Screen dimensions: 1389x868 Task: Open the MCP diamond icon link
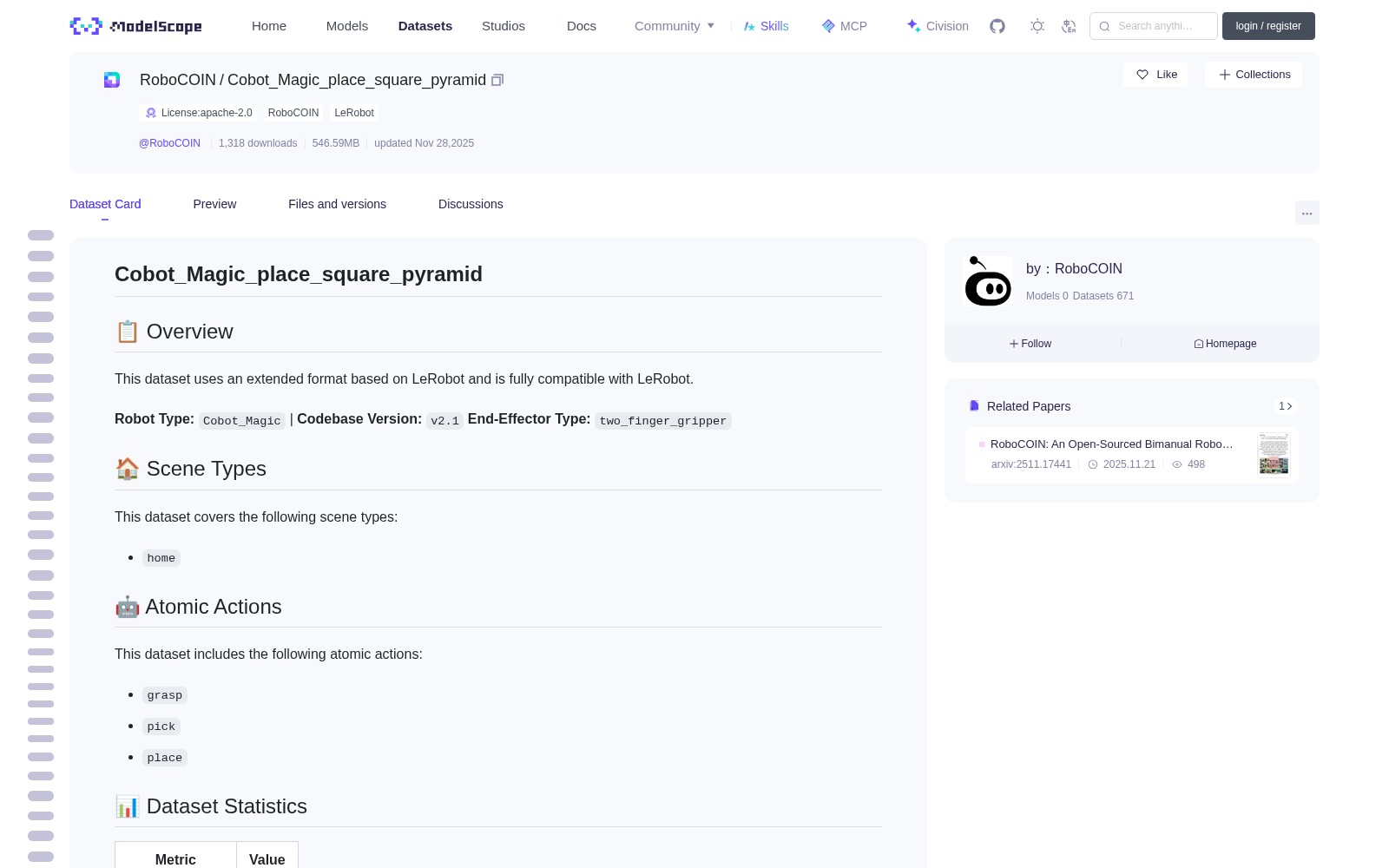(844, 26)
